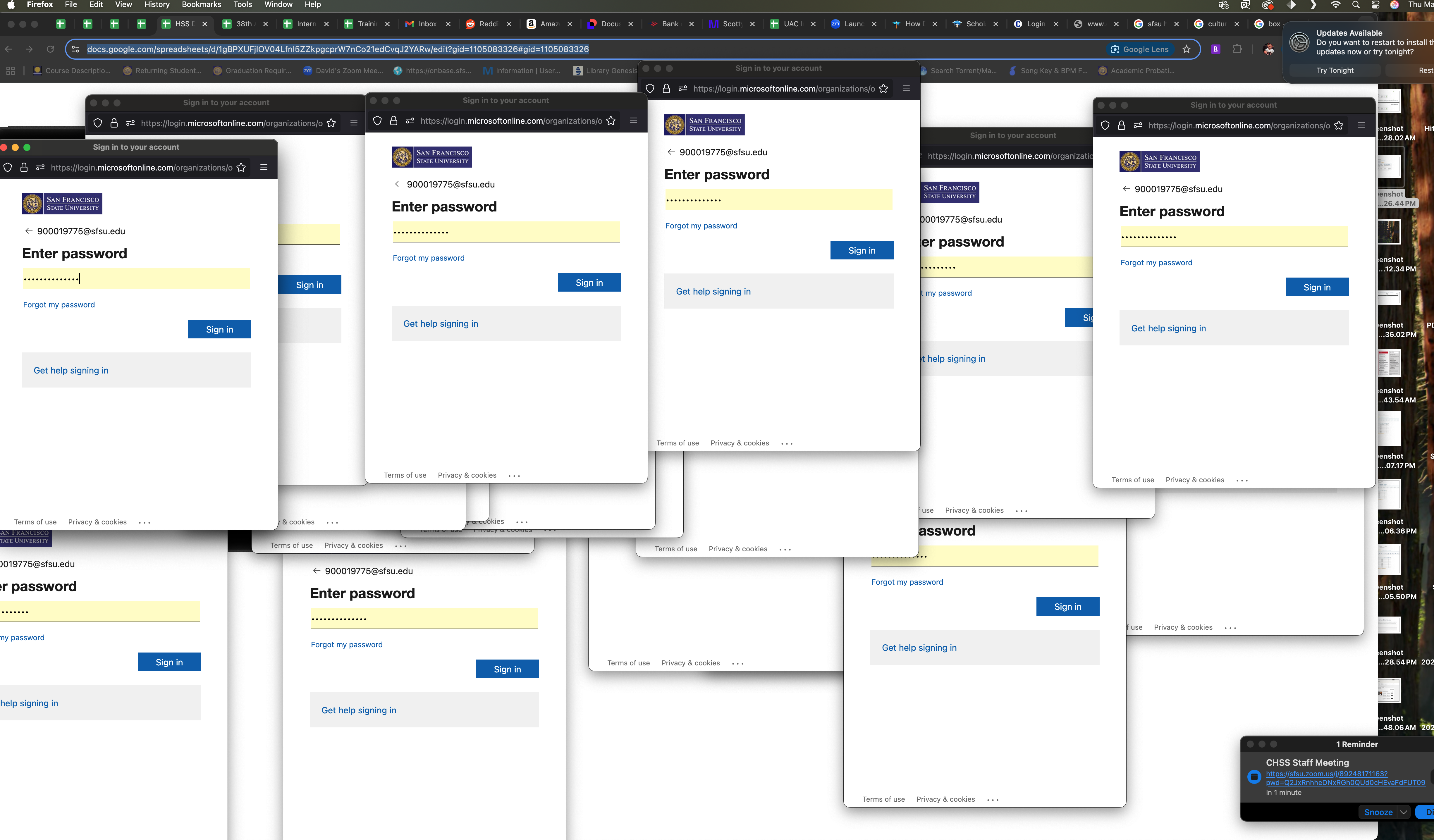The image size is (1434, 840).
Task: Open the Wi-Fi status menu
Action: 1335,5
